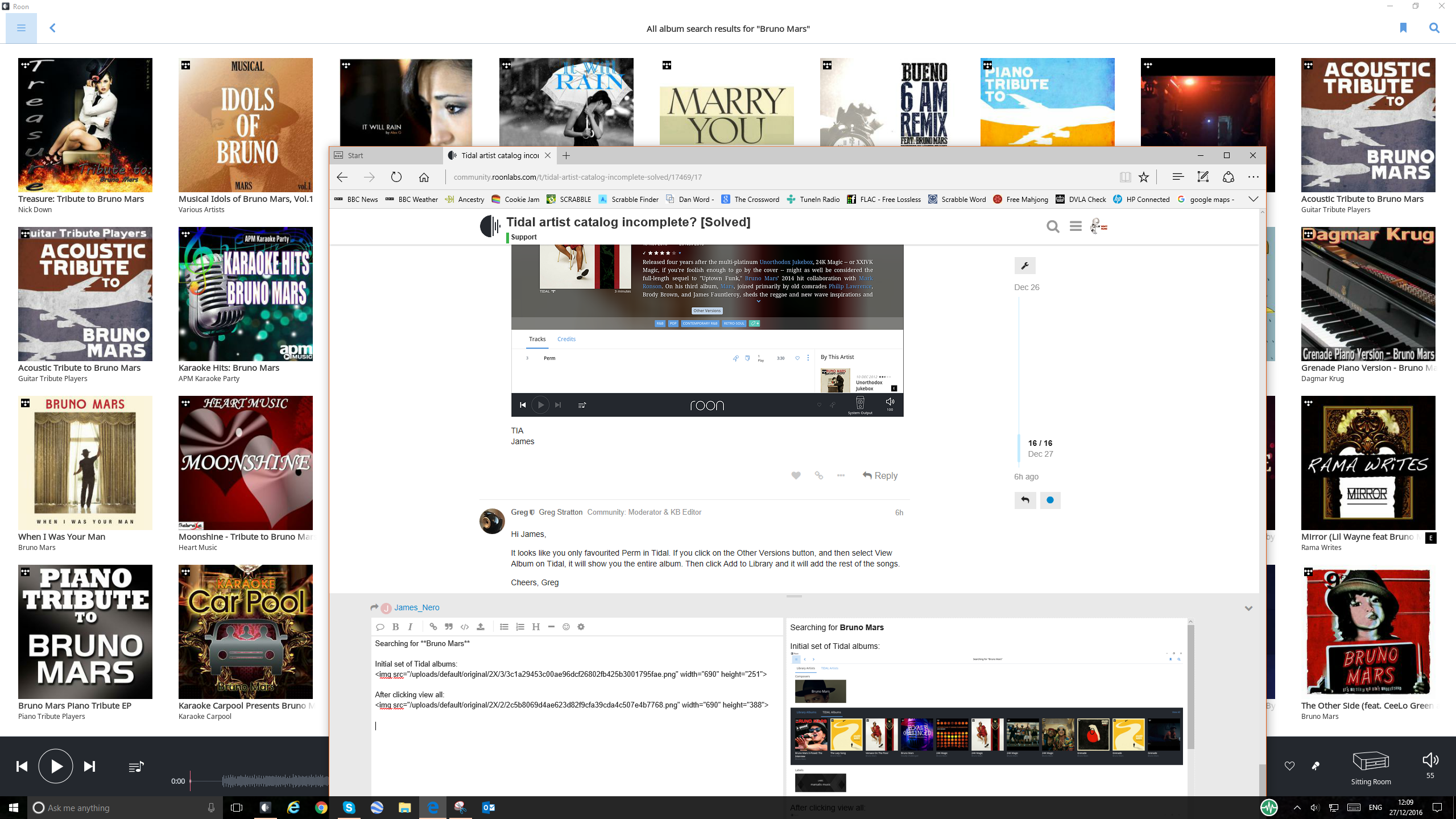Click the Roon volume speaker icon

1430,760
